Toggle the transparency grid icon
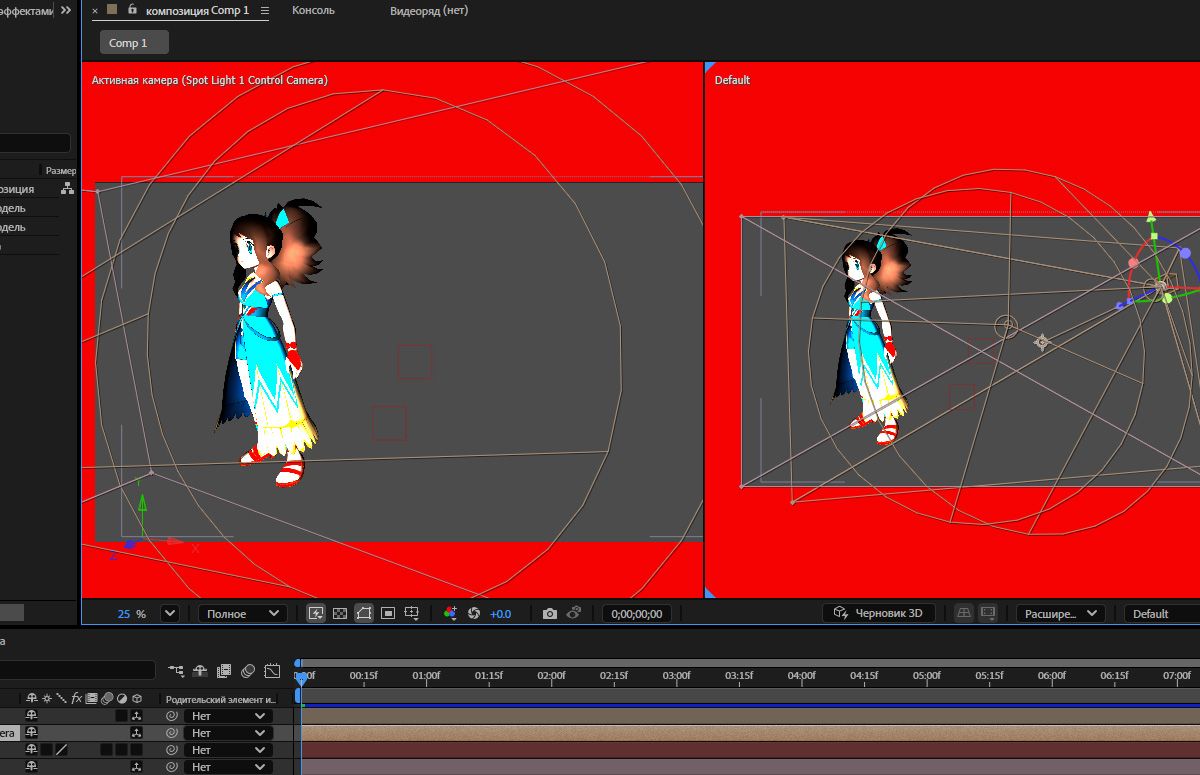The width and height of the screenshot is (1200, 775). (340, 613)
